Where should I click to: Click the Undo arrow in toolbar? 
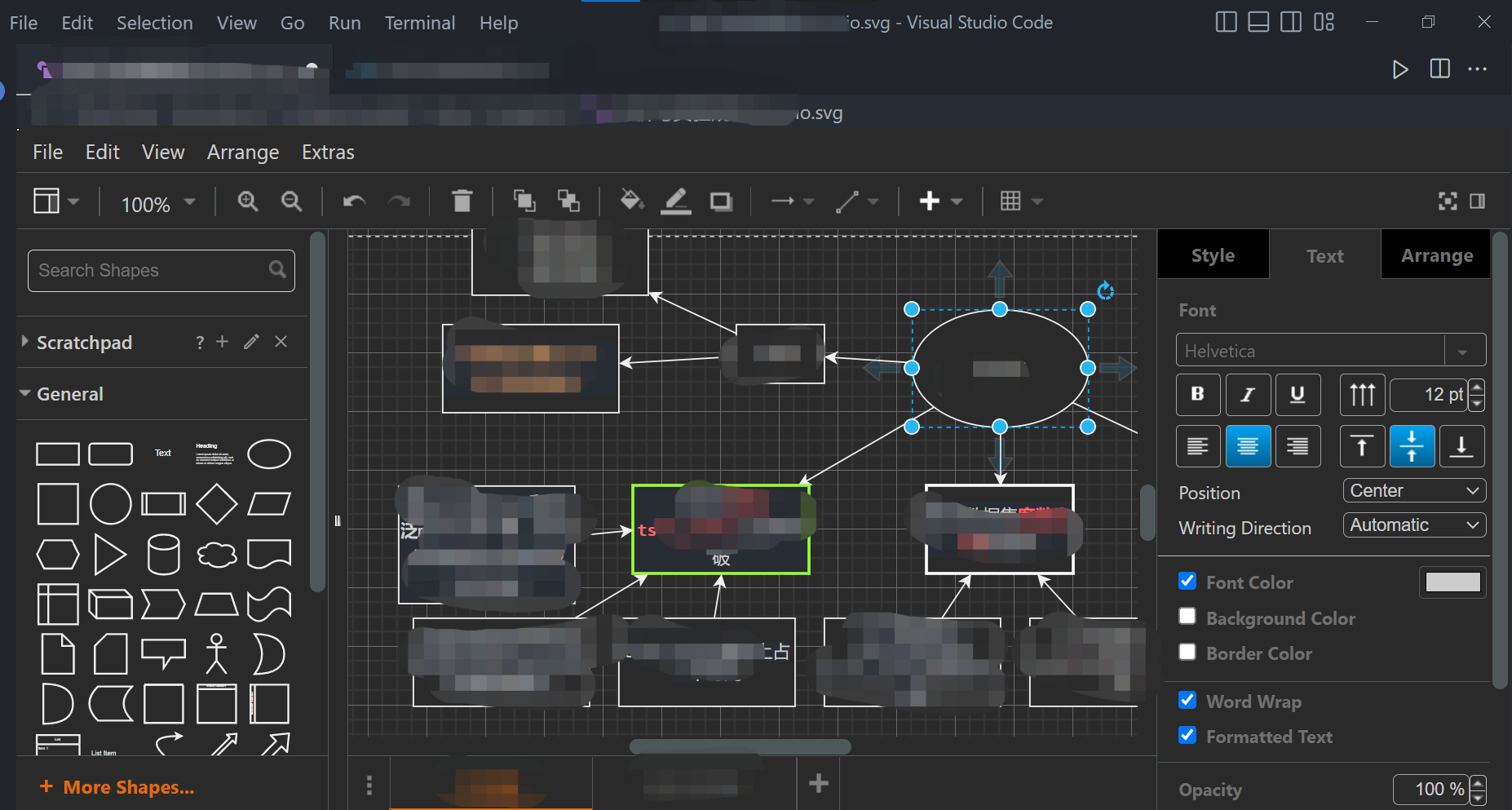354,201
